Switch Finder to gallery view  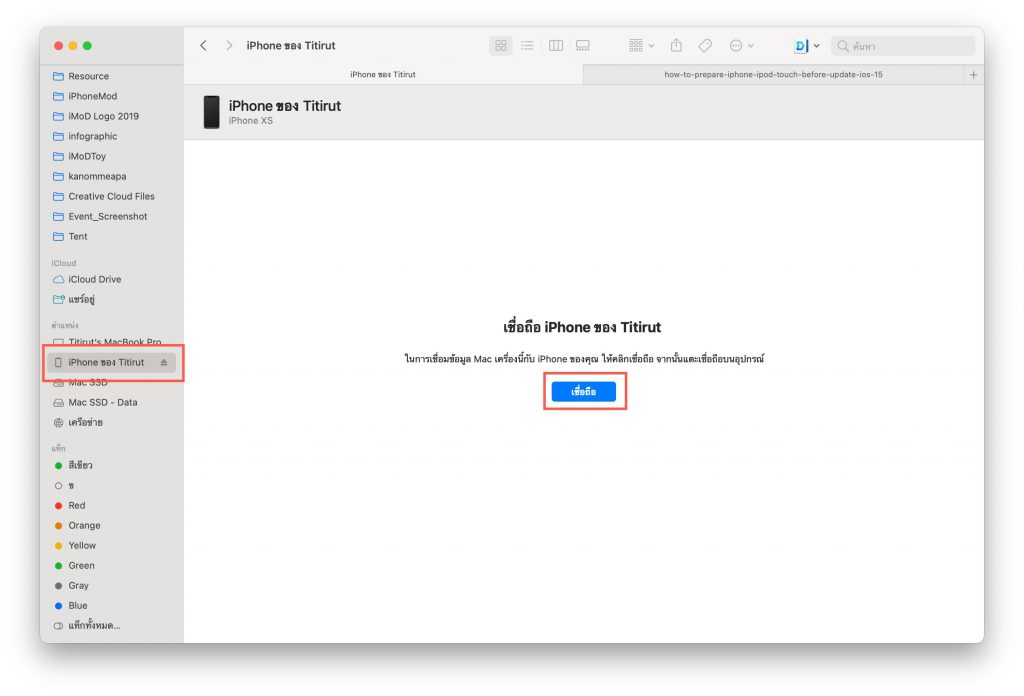pos(583,46)
